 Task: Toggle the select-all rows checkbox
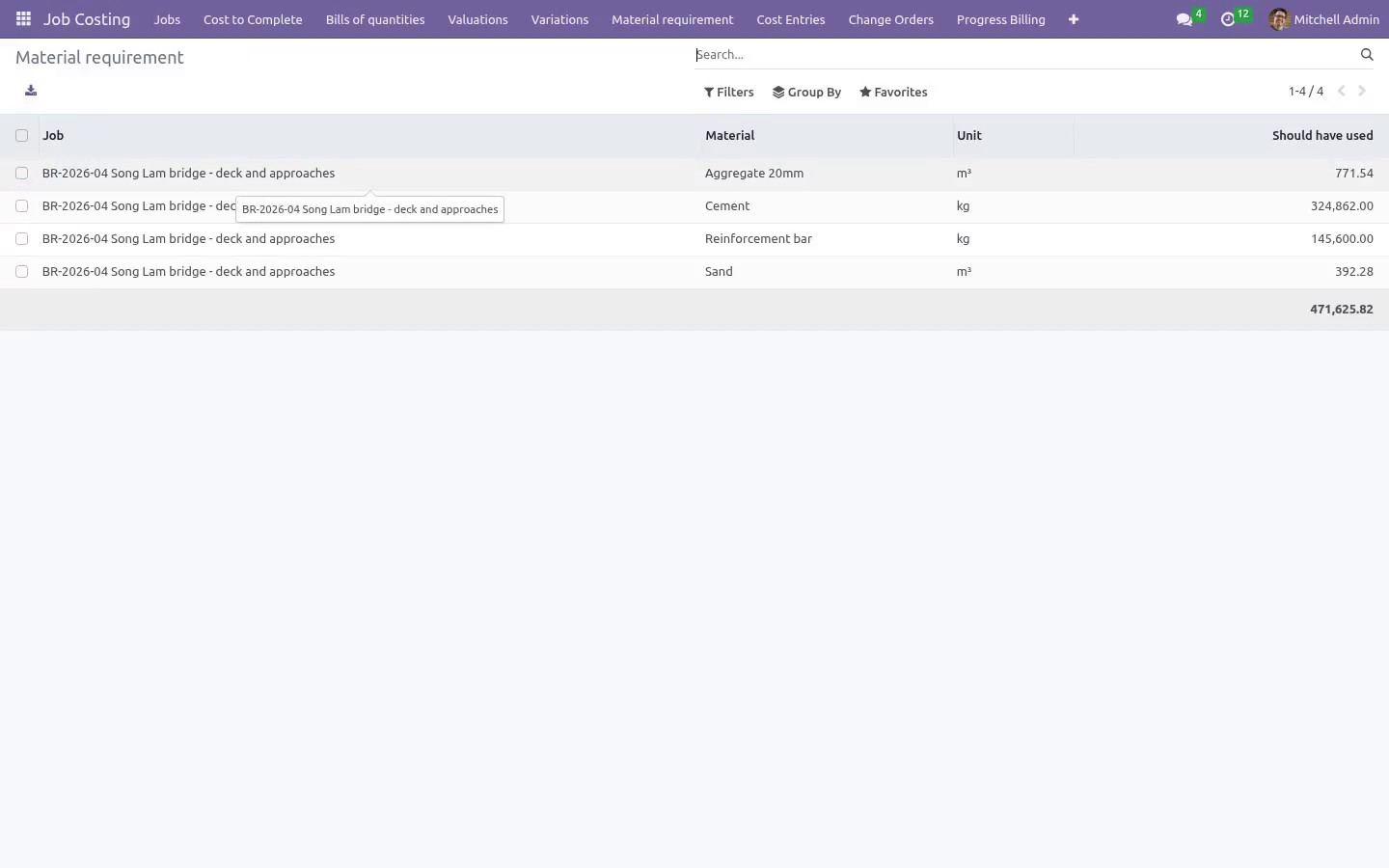pyautogui.click(x=21, y=136)
